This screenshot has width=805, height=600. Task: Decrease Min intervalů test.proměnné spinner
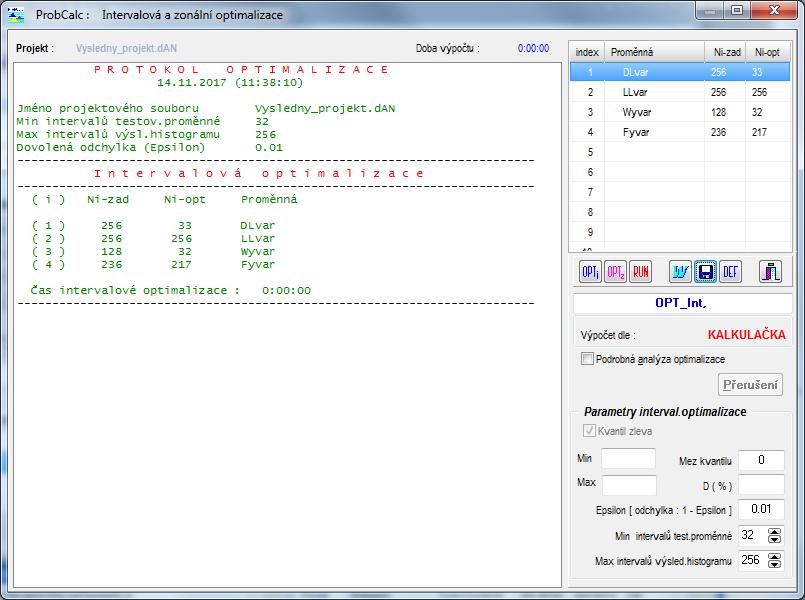(x=774, y=539)
